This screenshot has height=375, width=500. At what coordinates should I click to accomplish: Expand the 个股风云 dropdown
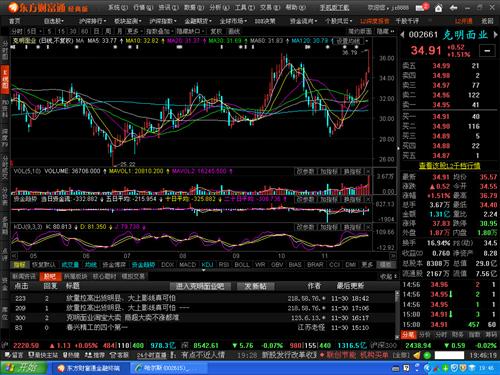(x=339, y=21)
